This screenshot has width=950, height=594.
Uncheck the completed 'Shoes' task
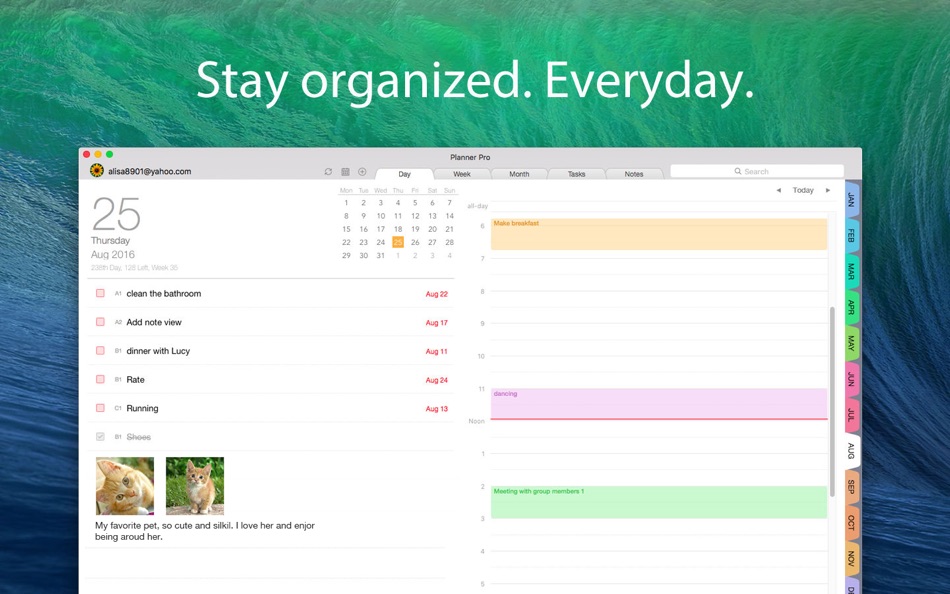click(x=100, y=436)
